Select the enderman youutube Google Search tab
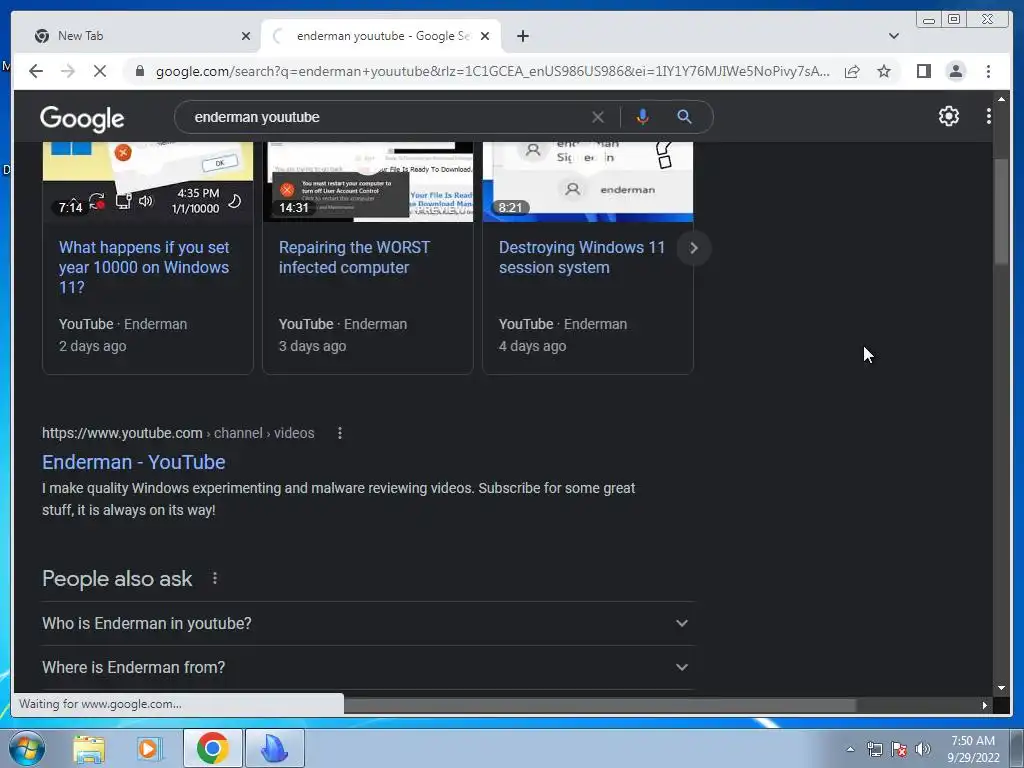Image resolution: width=1024 pixels, height=768 pixels. (x=381, y=36)
